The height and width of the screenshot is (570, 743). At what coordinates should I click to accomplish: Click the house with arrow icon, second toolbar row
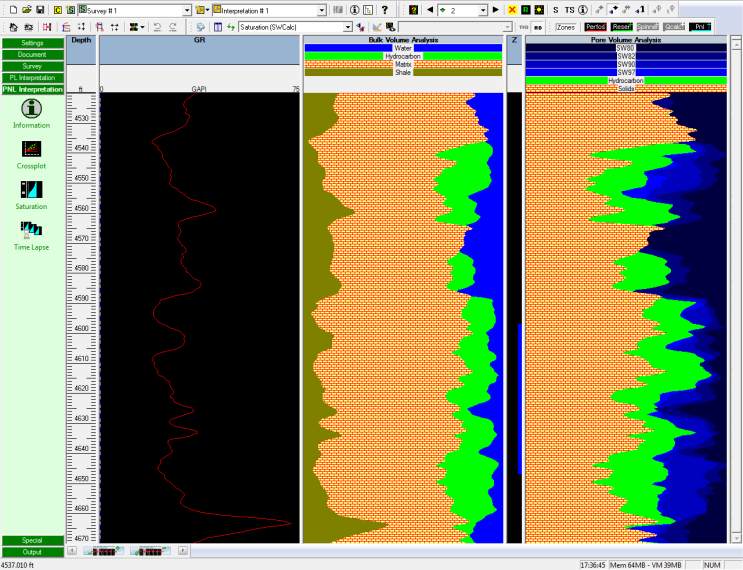13,27
